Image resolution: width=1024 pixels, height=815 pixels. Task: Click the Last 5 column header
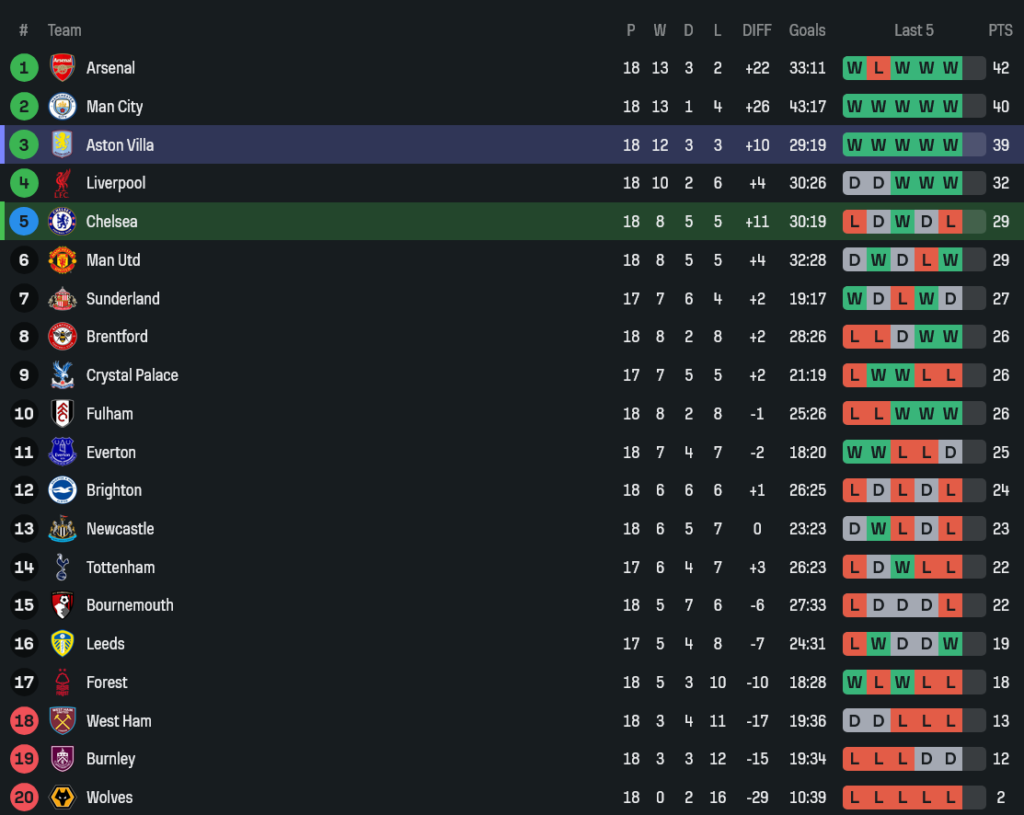913,30
